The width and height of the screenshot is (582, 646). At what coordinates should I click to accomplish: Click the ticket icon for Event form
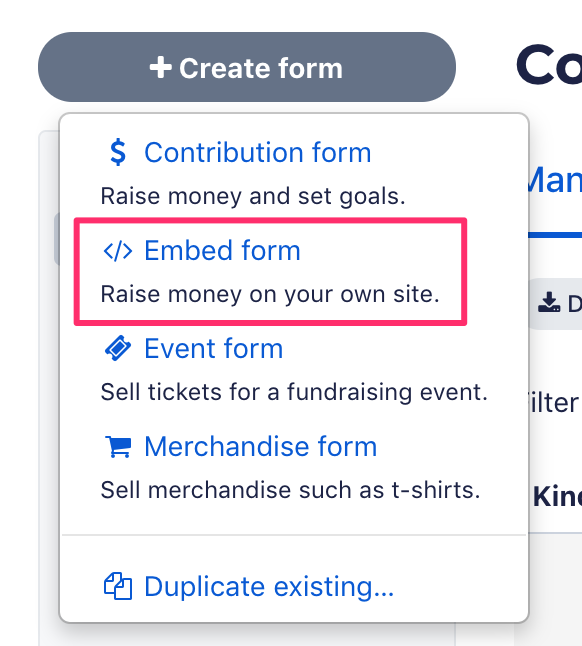[x=118, y=349]
